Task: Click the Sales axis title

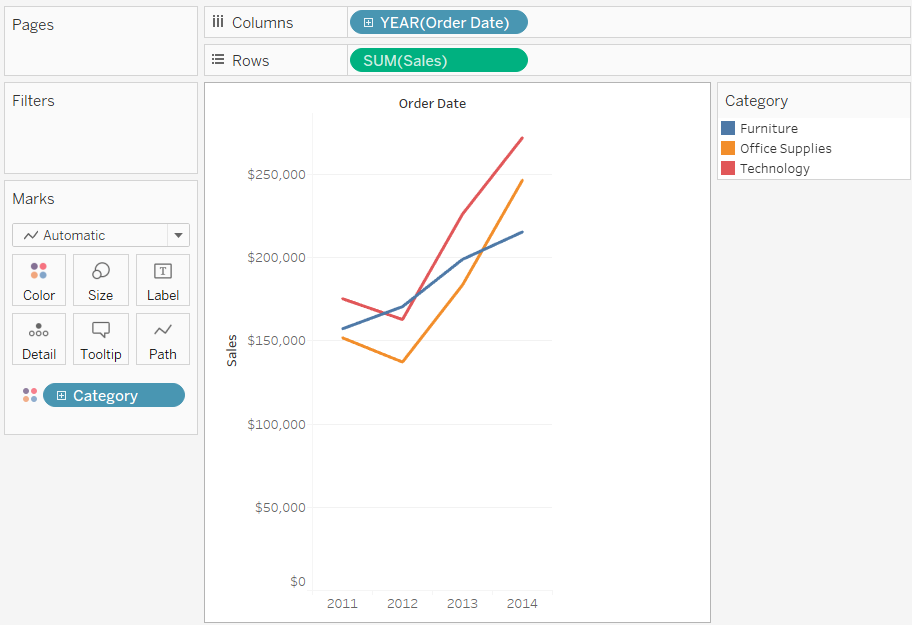Action: (232, 350)
